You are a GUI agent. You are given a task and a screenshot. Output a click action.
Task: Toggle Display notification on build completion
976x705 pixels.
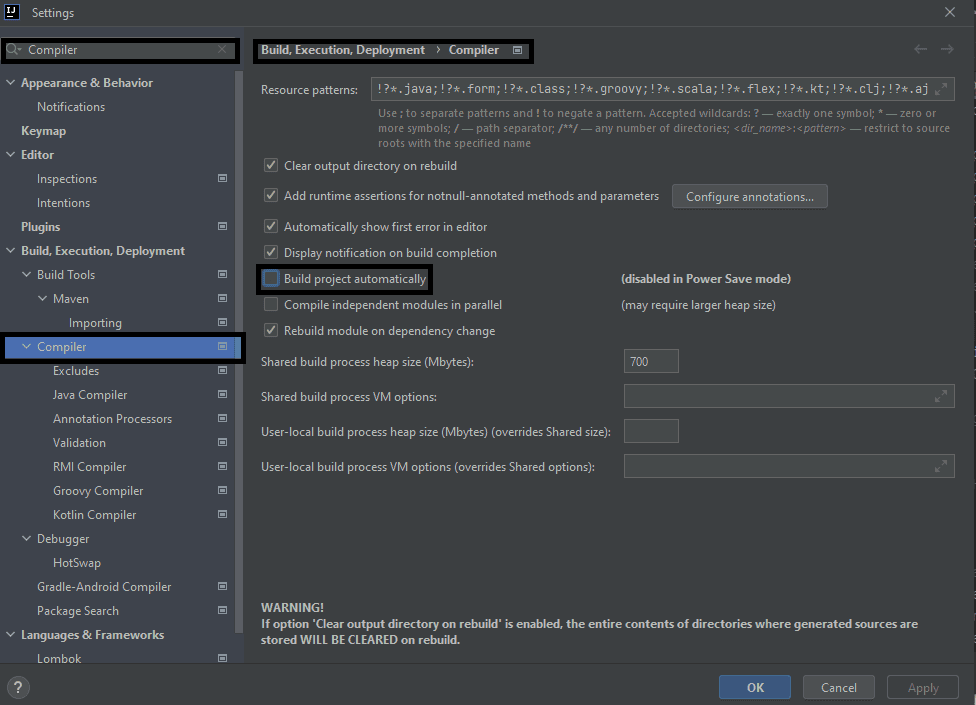pyautogui.click(x=271, y=253)
